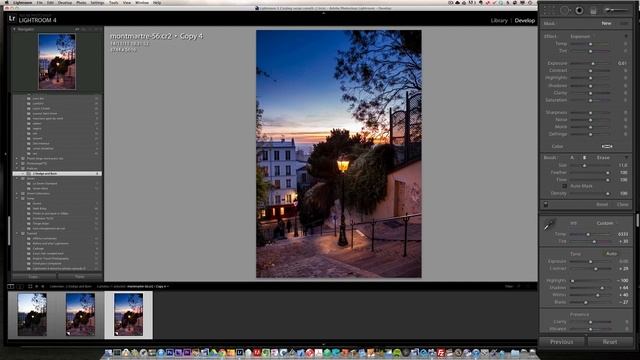The image size is (640, 360).
Task: Collapse the Navigator panel
Action: (14, 29)
